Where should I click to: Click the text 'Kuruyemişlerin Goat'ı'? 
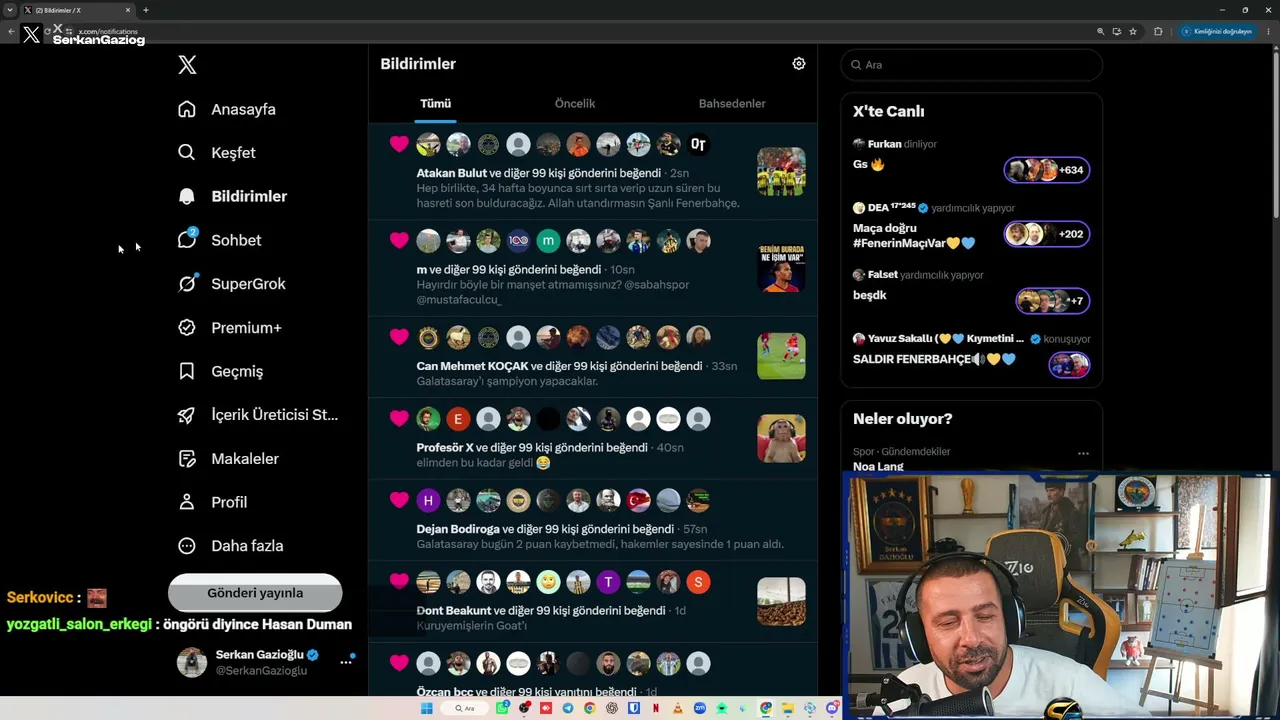click(x=472, y=626)
